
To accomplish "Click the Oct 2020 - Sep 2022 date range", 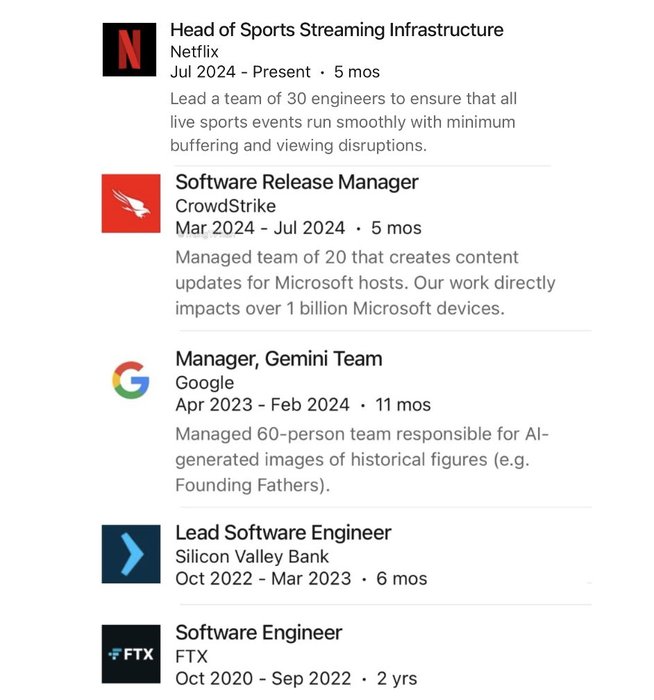I will tap(263, 678).
